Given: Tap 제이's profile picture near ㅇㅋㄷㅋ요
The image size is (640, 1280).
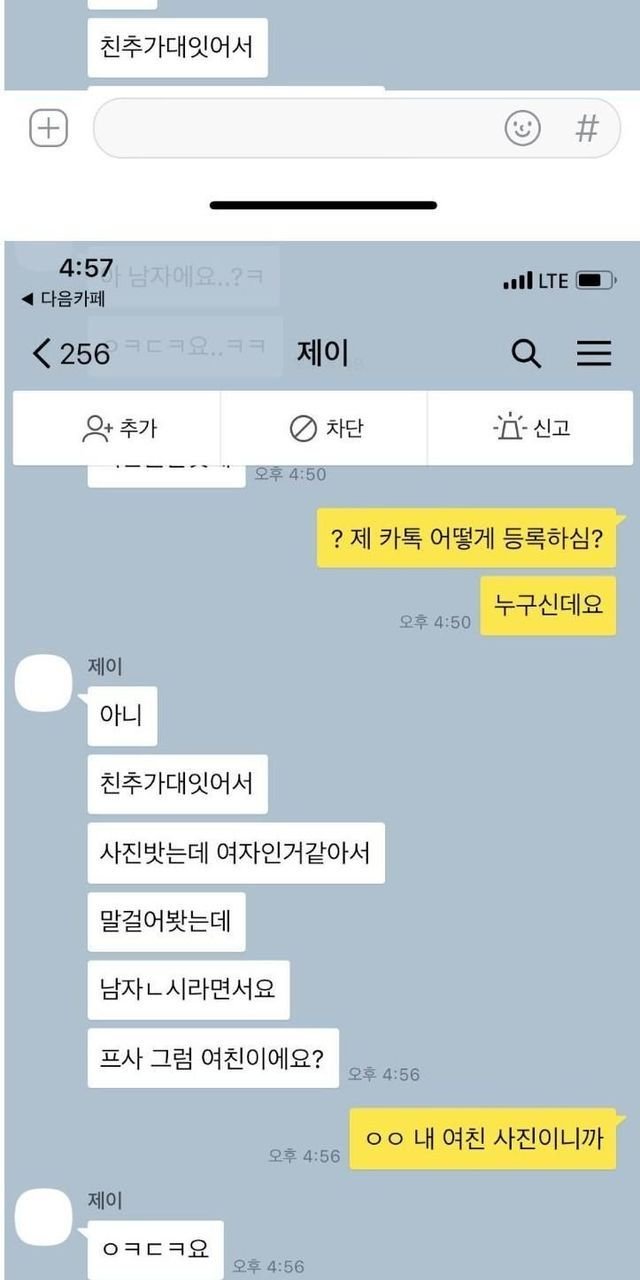Looking at the screenshot, I should pos(44,1217).
